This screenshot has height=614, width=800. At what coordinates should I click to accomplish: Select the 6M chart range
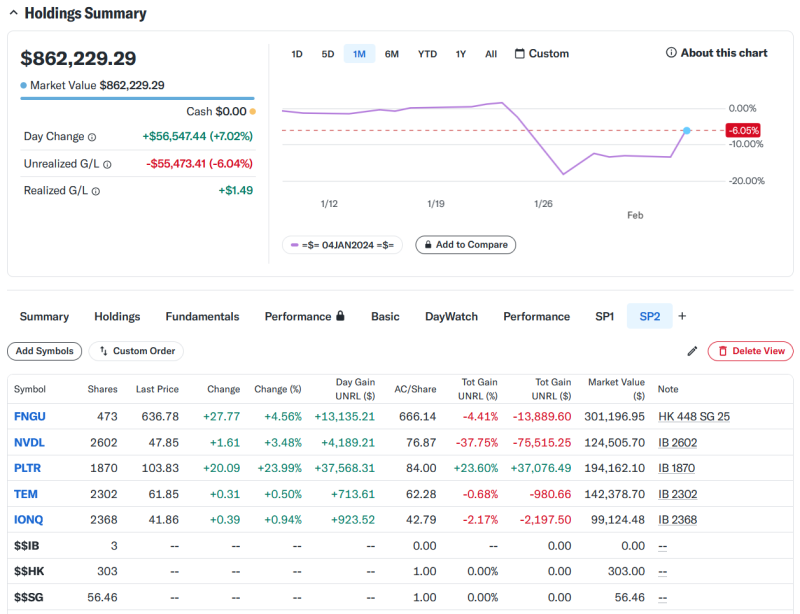[x=392, y=54]
